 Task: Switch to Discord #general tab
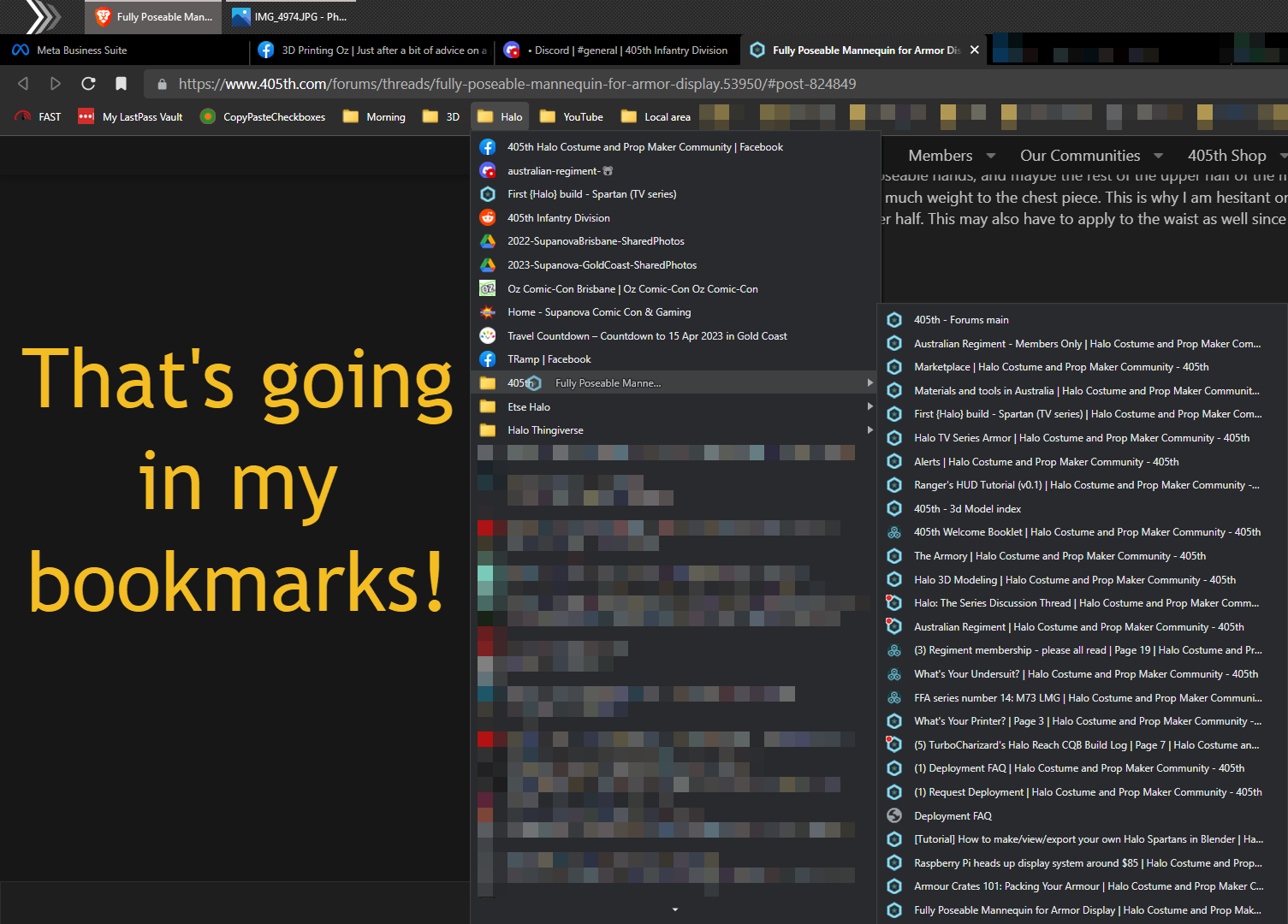pos(616,50)
